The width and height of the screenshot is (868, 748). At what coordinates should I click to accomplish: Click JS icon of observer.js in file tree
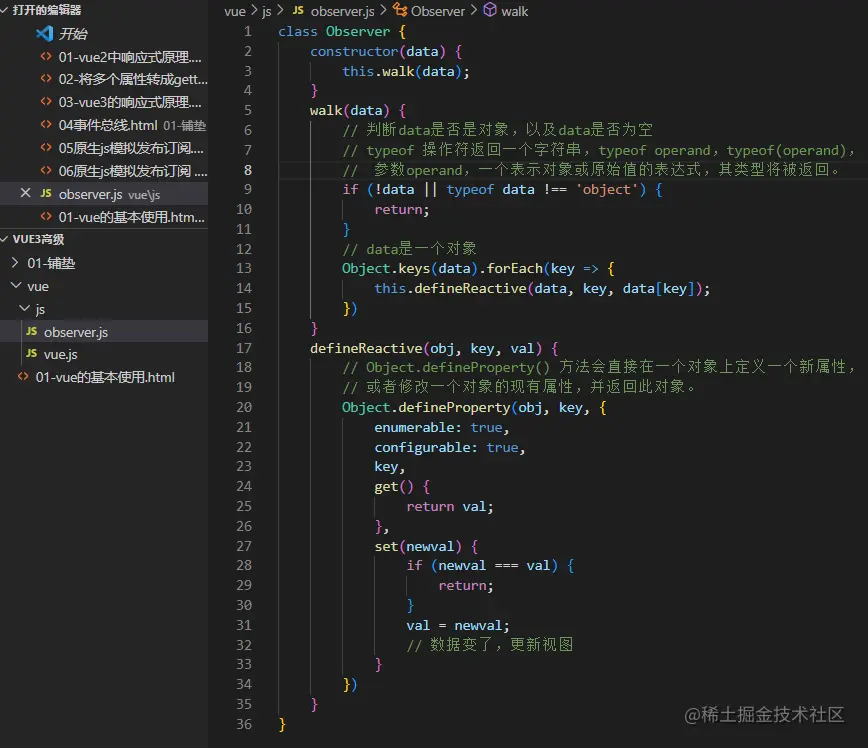click(32, 331)
